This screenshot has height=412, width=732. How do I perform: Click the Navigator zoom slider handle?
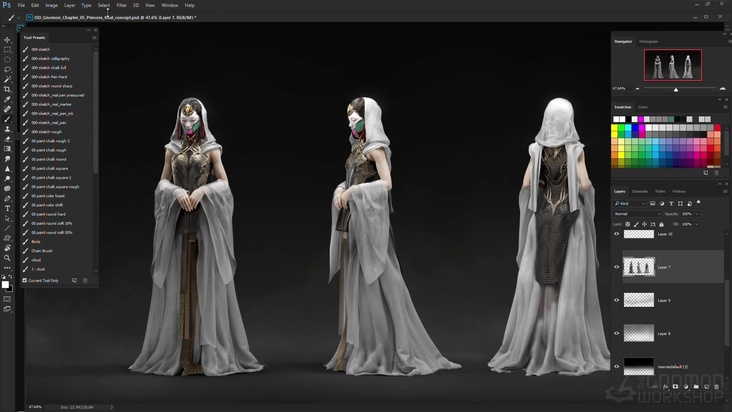point(676,89)
